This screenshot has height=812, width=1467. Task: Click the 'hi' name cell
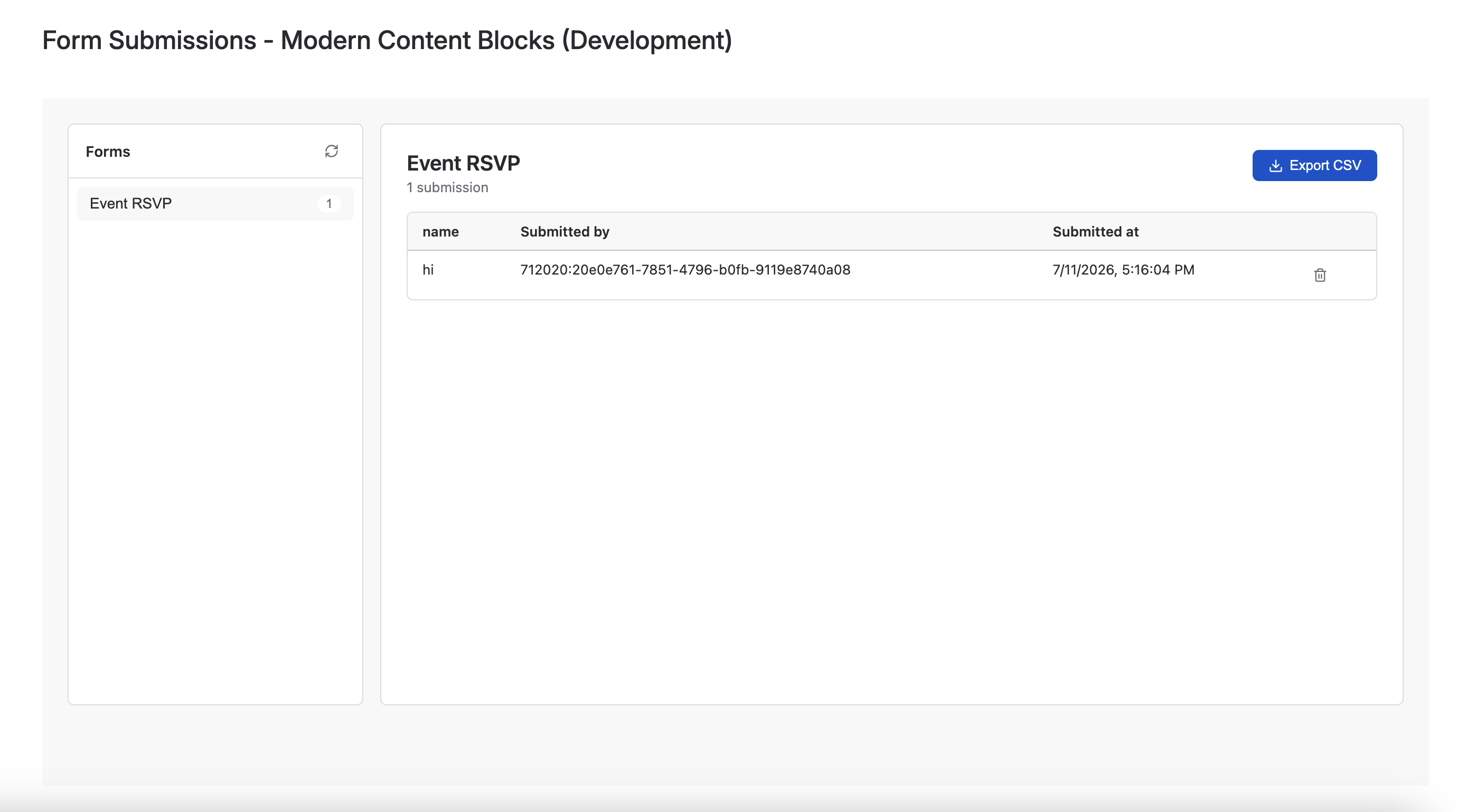point(428,270)
